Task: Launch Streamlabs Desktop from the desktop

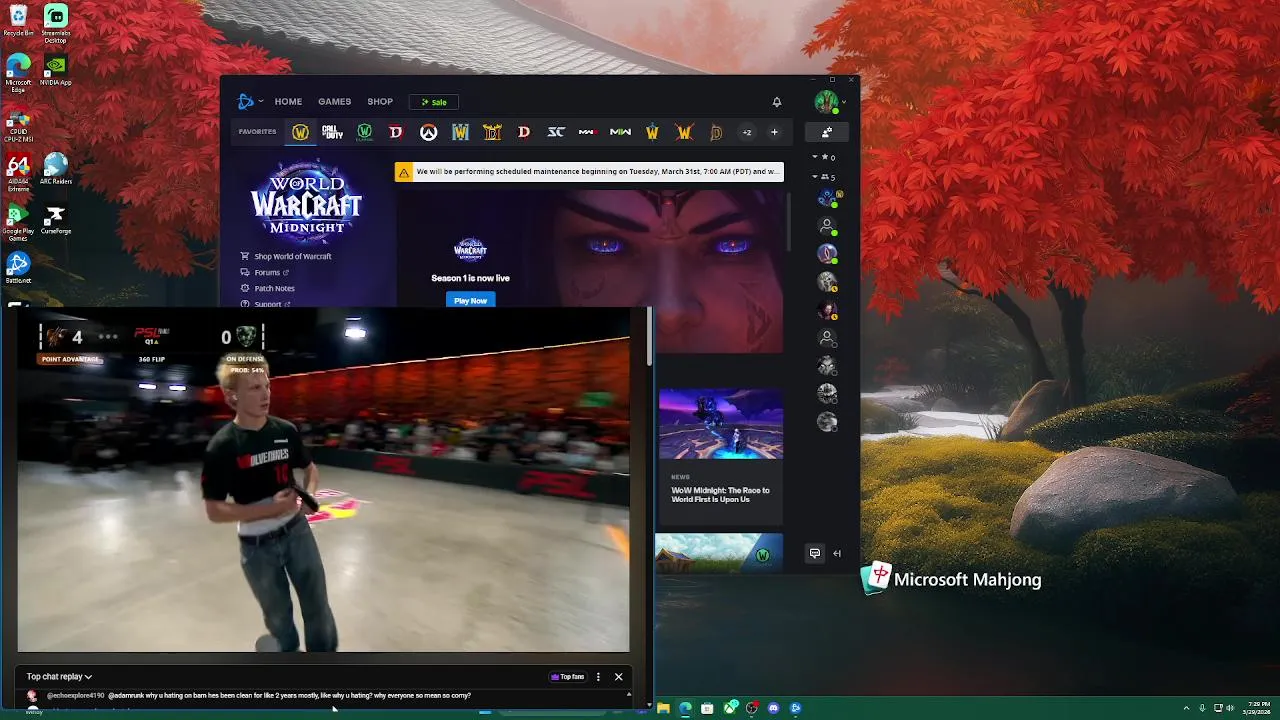Action: tap(56, 23)
